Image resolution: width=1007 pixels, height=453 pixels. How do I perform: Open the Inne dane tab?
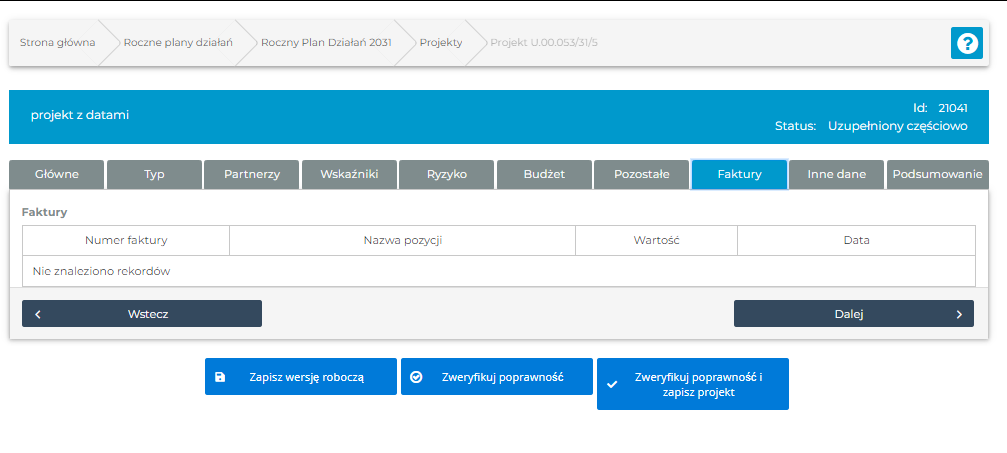click(x=837, y=174)
